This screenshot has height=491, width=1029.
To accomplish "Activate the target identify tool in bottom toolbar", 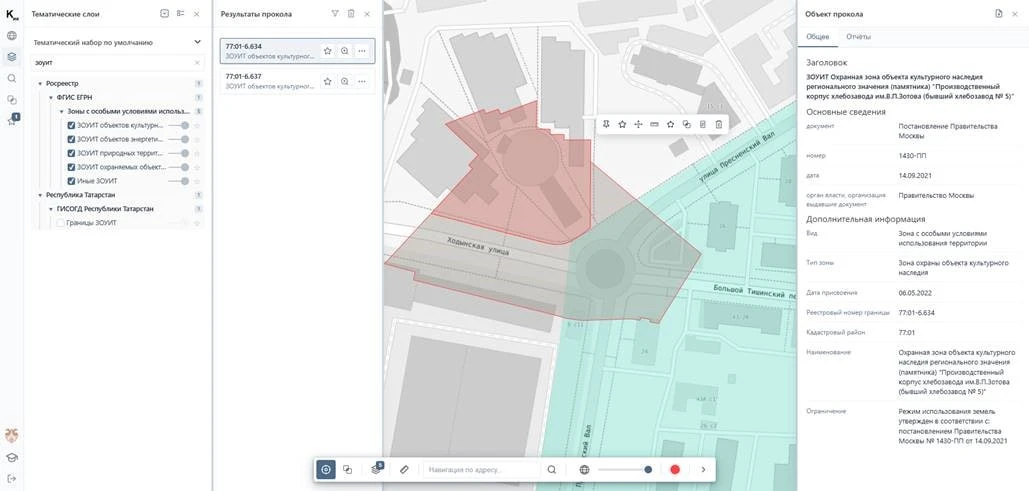I will pyautogui.click(x=326, y=469).
